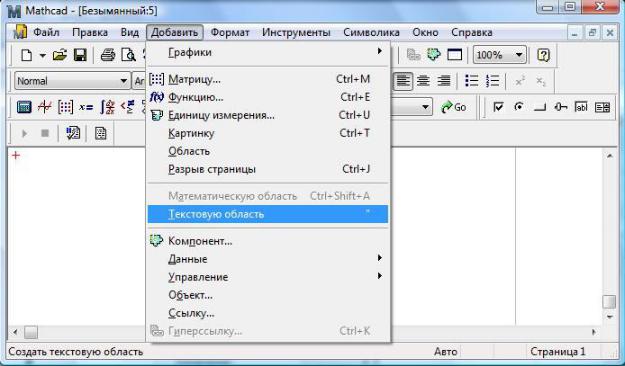Choose Ссылку... menu entry
This screenshot has width=625, height=366.
[267, 313]
